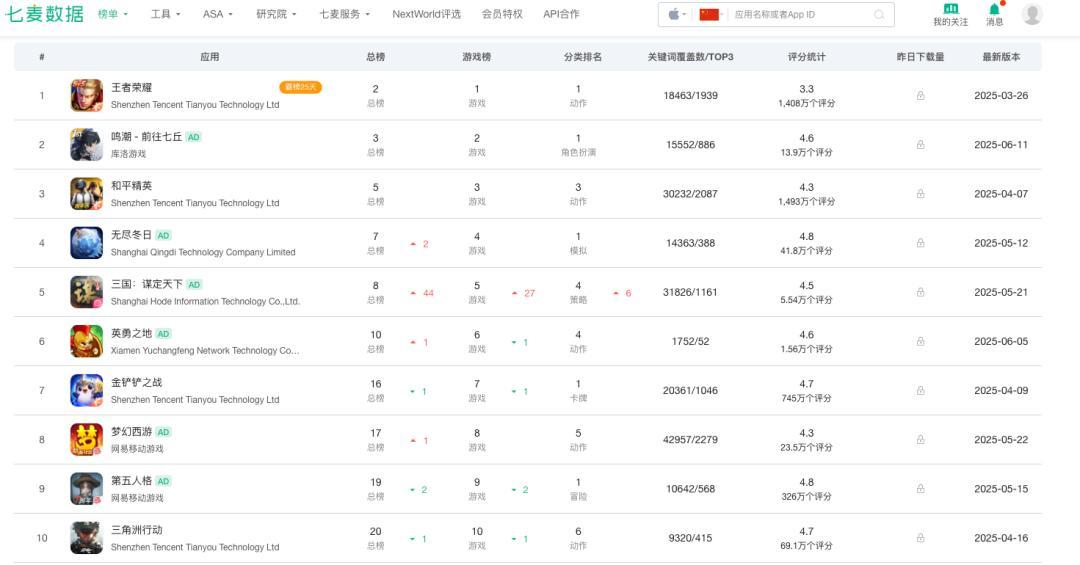Go to NextWorld评选 page
1080x565 pixels.
coord(426,15)
